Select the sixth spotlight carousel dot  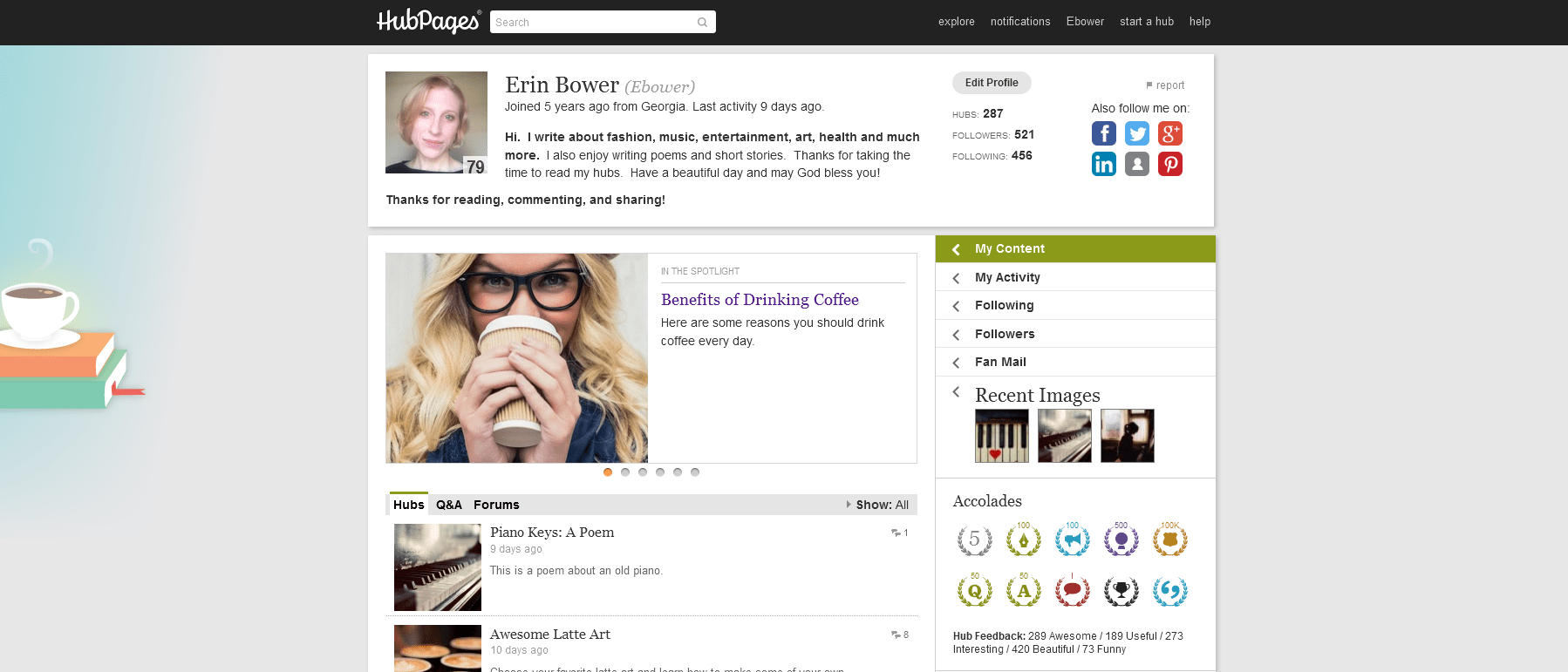click(x=695, y=472)
